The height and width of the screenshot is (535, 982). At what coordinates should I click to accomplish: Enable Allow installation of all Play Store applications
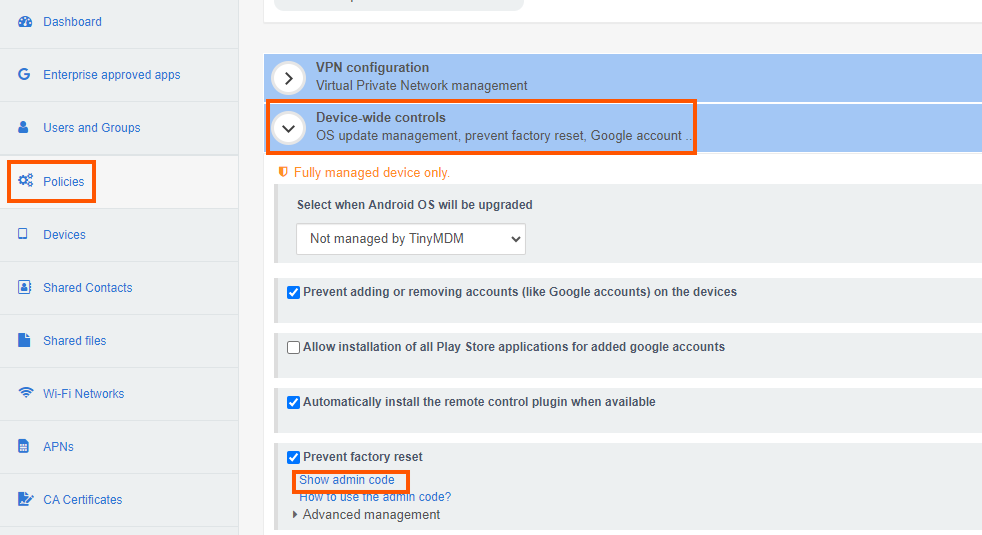[x=293, y=348]
